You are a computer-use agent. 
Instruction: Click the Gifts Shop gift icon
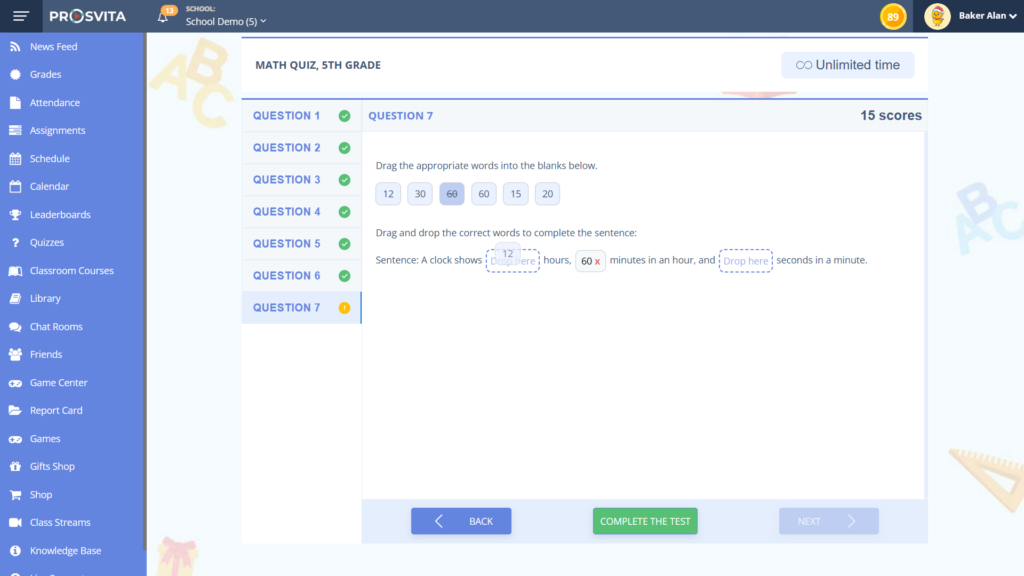(15, 467)
